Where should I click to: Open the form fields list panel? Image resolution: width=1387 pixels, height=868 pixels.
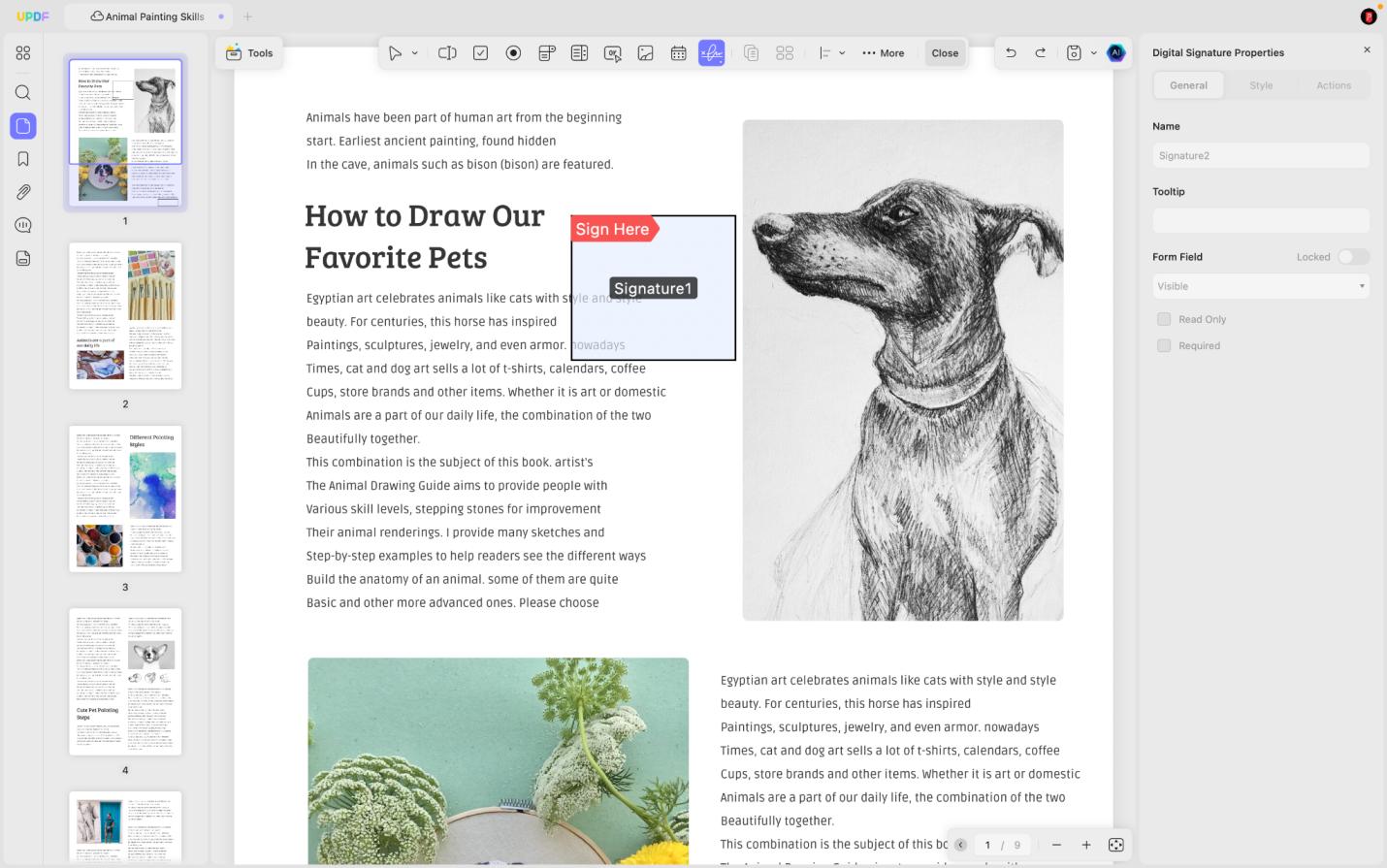coord(23,258)
